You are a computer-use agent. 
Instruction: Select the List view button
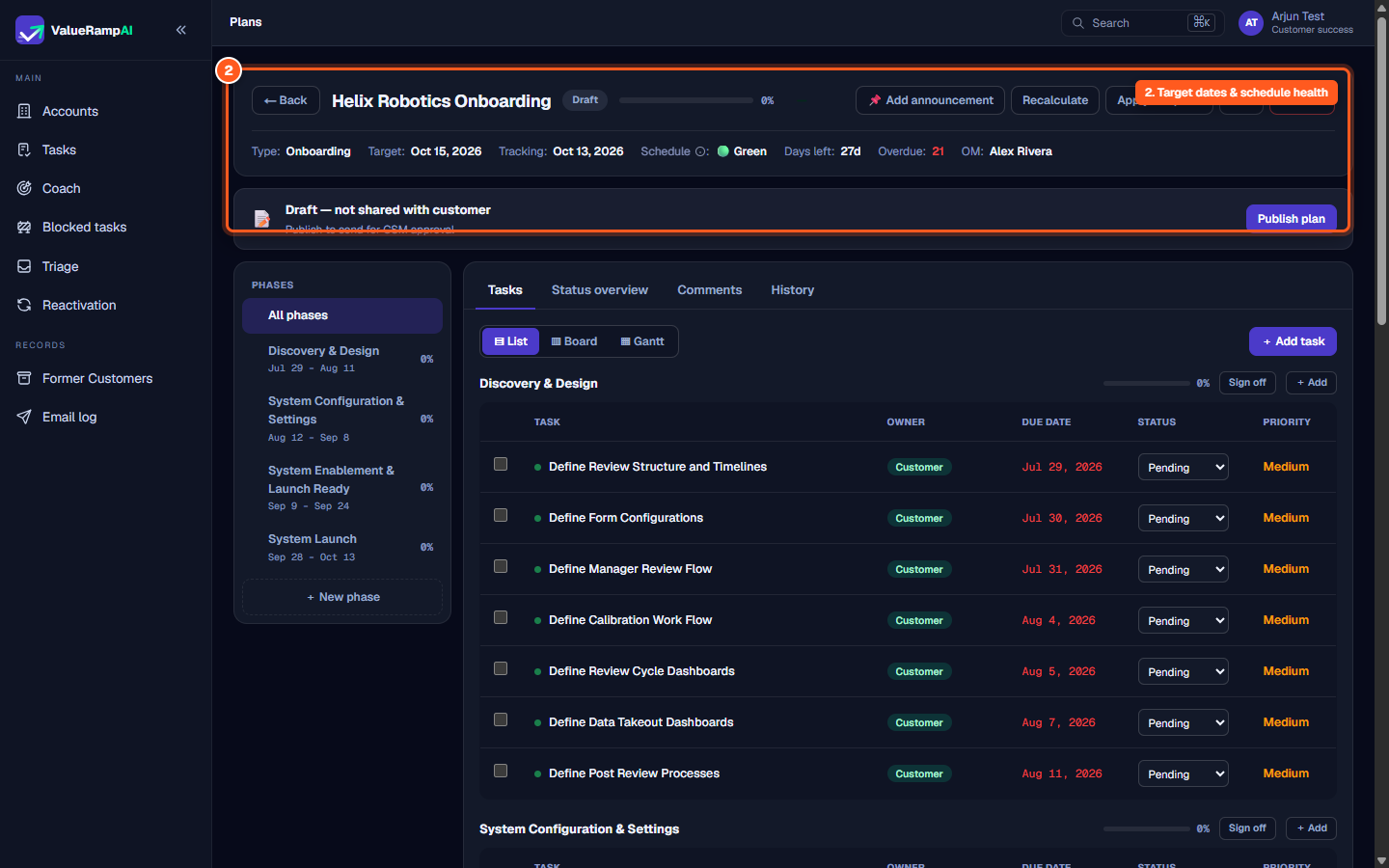tap(510, 341)
